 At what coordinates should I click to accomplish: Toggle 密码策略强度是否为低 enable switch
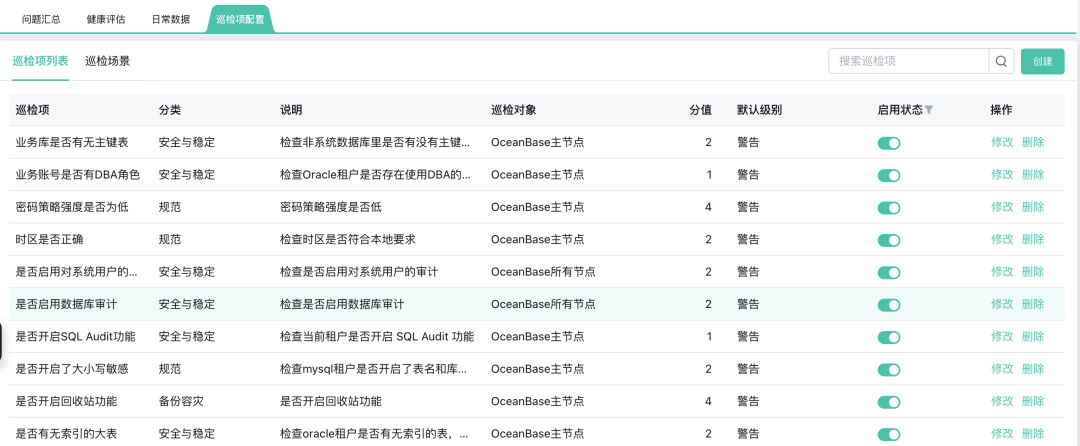(889, 208)
